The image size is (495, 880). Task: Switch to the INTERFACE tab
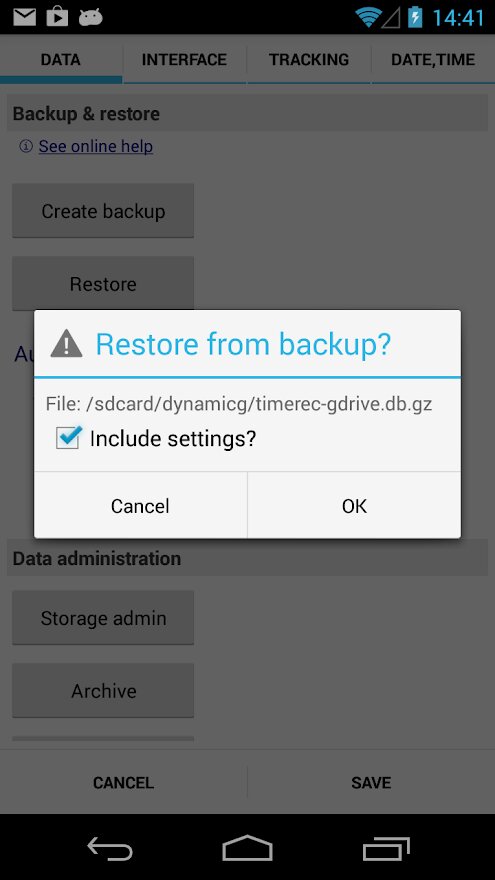[x=184, y=59]
